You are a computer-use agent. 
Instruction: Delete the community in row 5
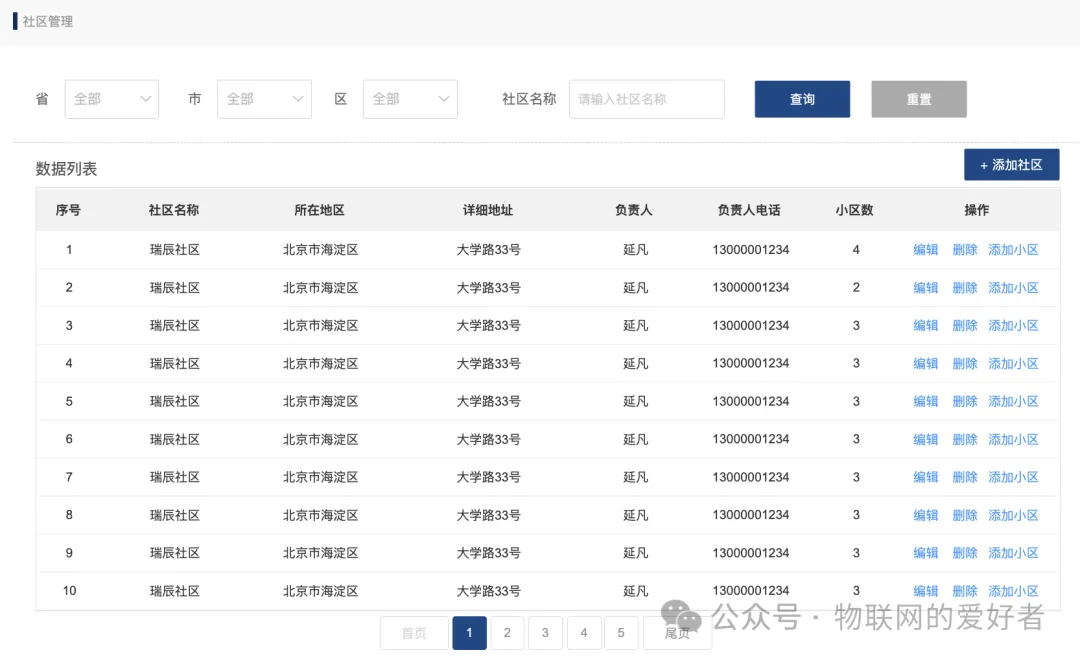pyautogui.click(x=965, y=401)
